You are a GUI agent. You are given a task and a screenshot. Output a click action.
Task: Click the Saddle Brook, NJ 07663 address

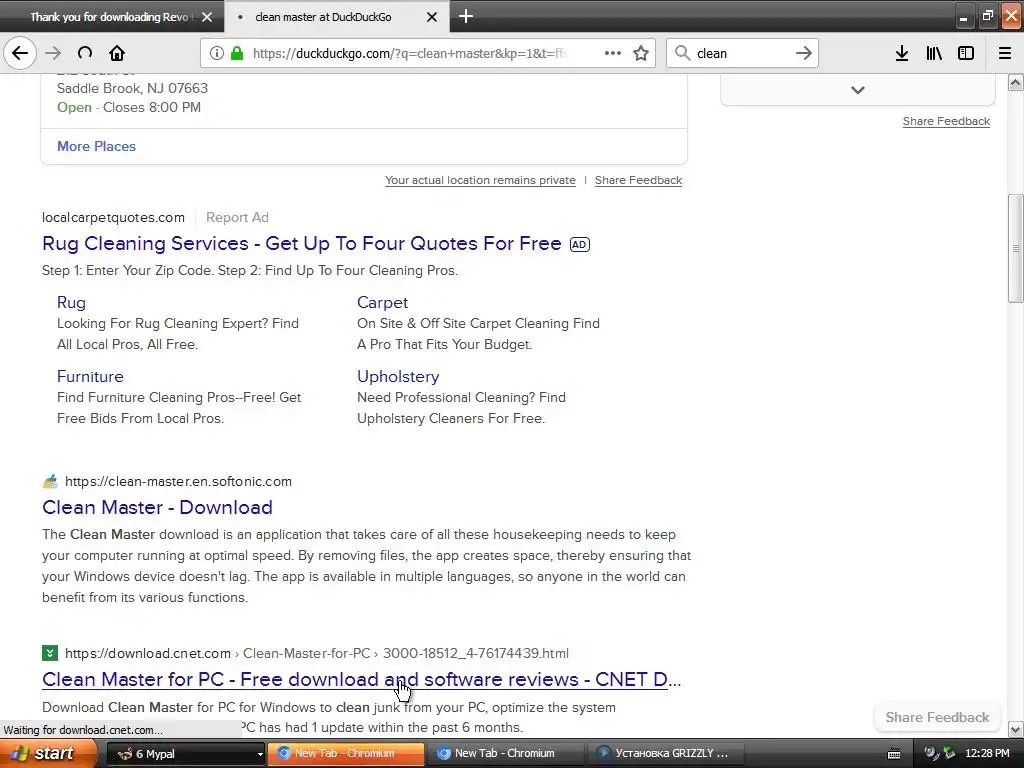click(x=132, y=88)
